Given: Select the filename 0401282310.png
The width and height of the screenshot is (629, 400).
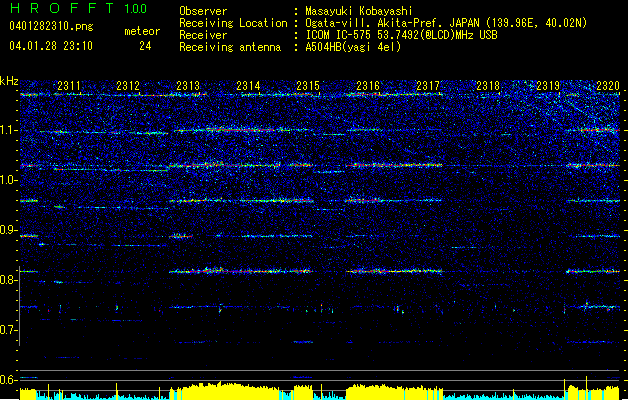Looking at the screenshot, I should (51, 27).
